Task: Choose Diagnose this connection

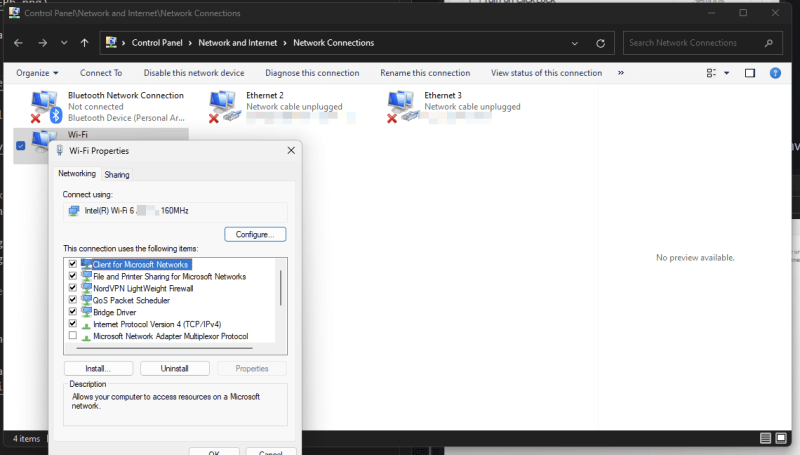Action: [312, 73]
